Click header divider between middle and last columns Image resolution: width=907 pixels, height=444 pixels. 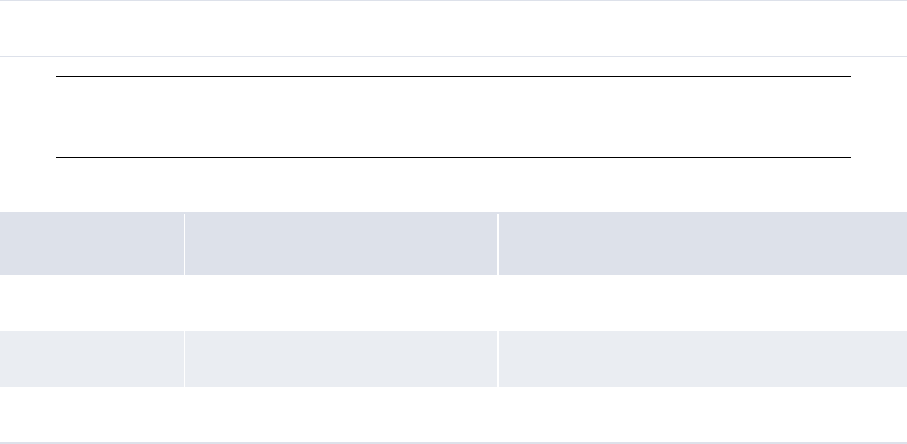coord(497,243)
